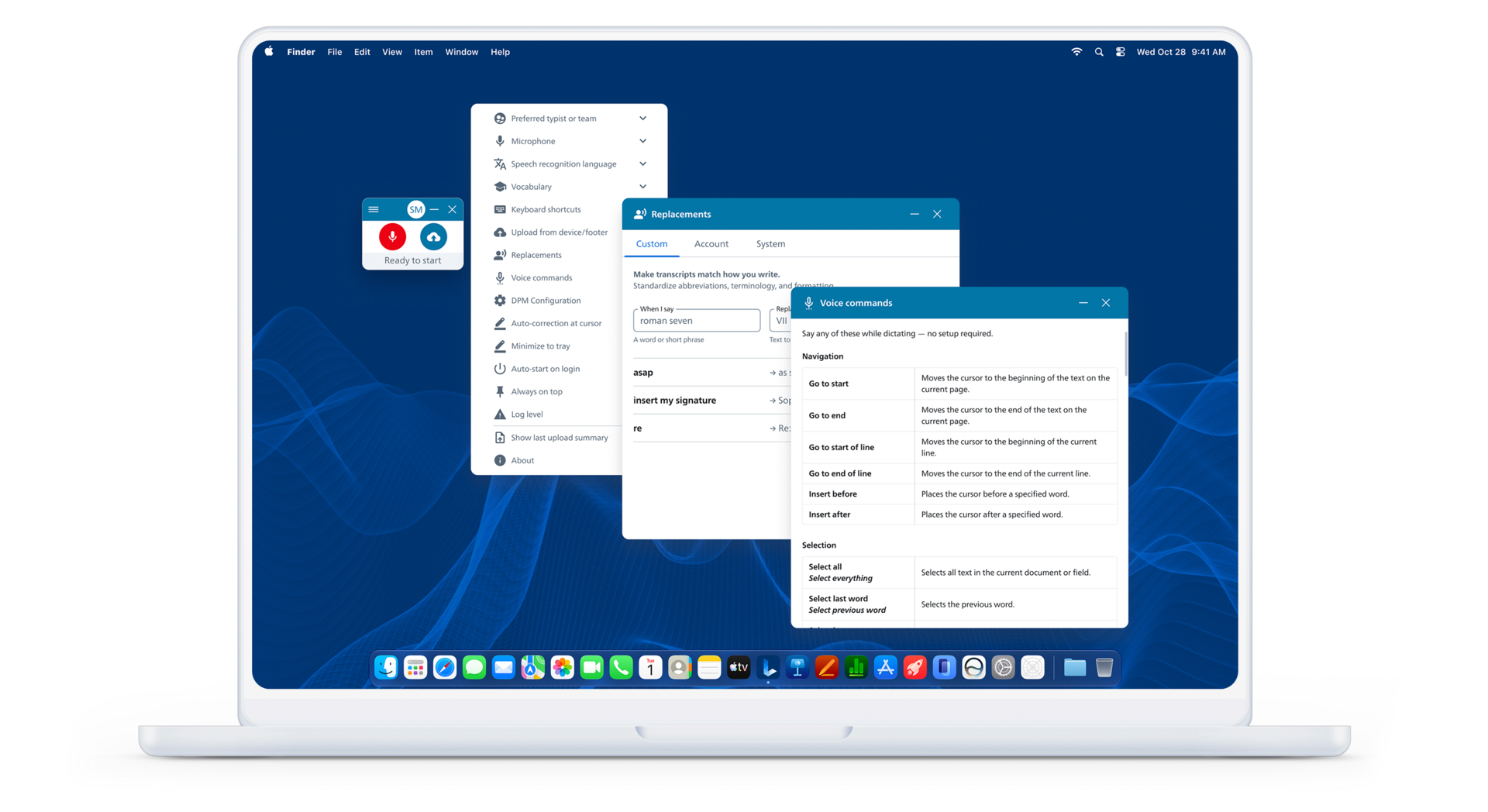The height and width of the screenshot is (812, 1488).
Task: Click the Select all command cell
Action: pos(858,573)
